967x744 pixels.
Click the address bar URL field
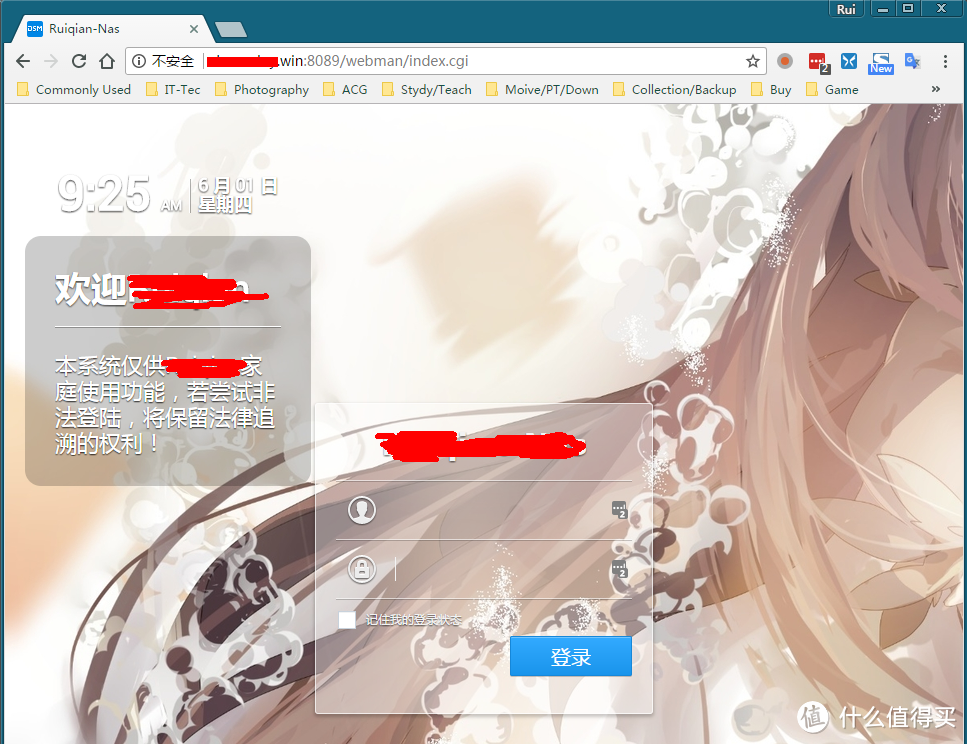(445, 61)
